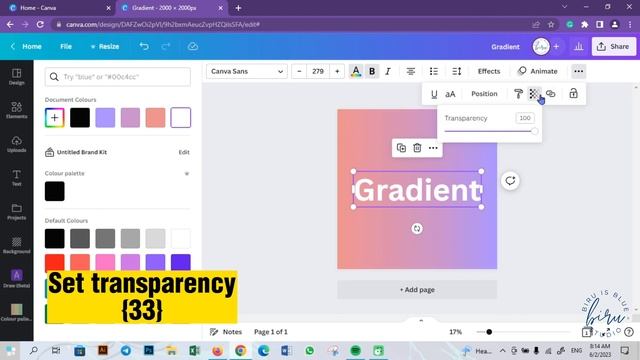This screenshot has width=640, height=360.
Task: Open more options for selected text
Action: tap(433, 148)
